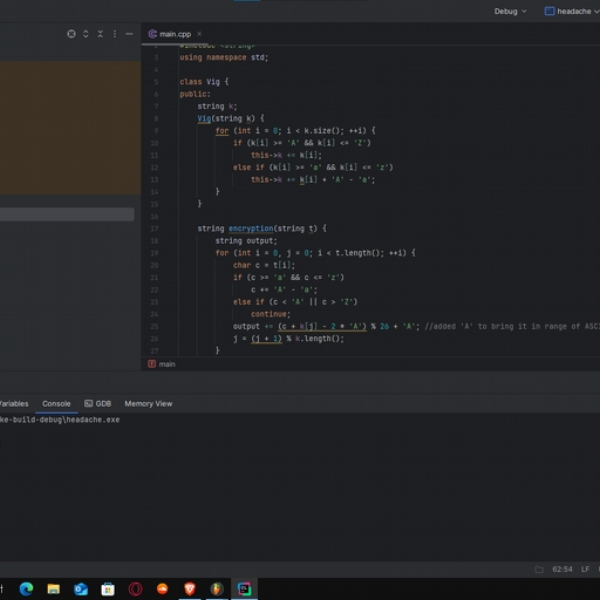Open Microsoft Edge from the taskbar

[x=26, y=589]
